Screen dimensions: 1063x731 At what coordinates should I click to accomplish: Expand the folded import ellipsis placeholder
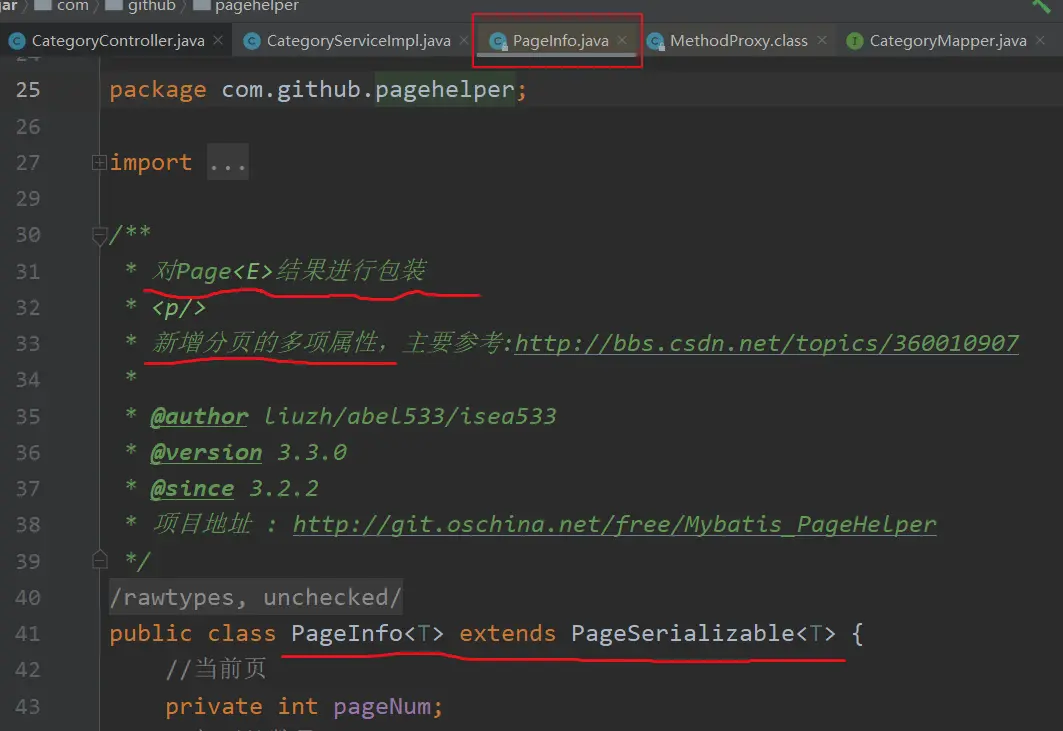[228, 162]
